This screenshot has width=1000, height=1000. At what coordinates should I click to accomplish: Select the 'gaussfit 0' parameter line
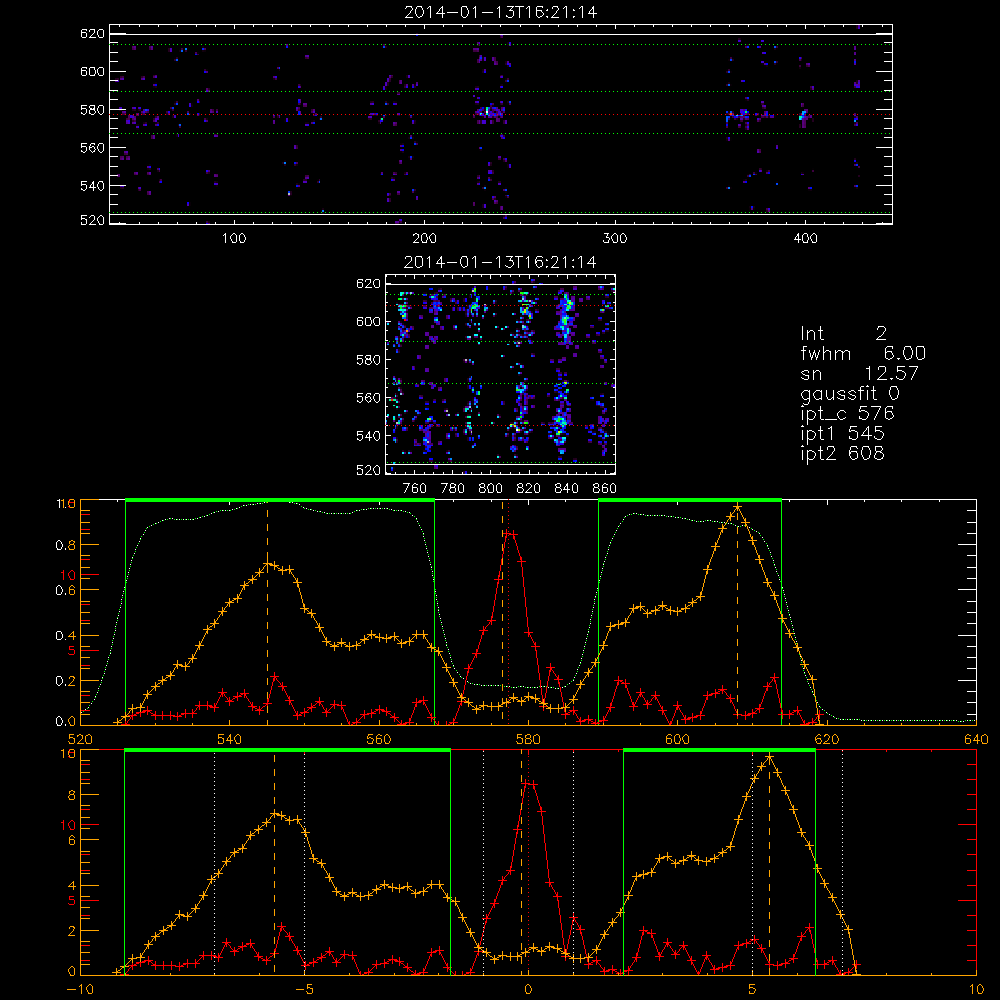(850, 393)
